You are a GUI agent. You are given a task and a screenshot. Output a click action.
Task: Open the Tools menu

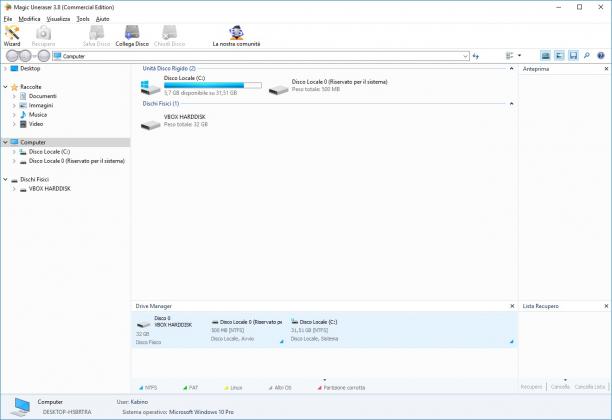click(x=83, y=19)
